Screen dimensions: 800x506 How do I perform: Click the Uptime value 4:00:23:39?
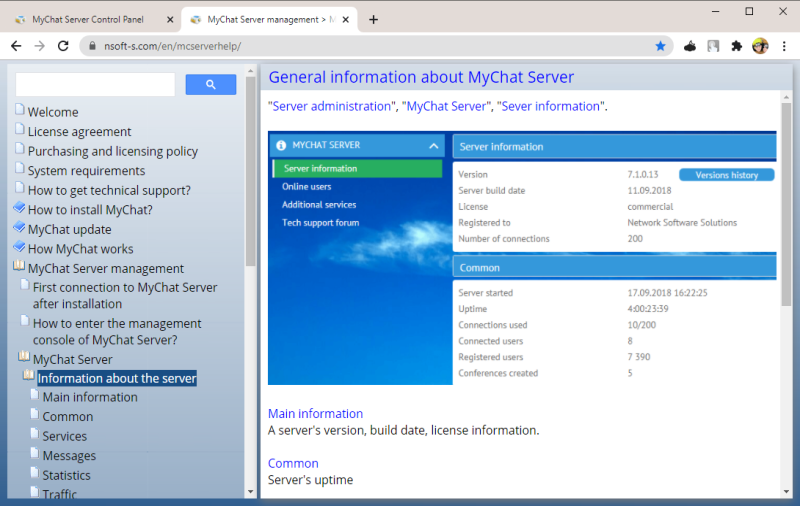click(x=648, y=309)
